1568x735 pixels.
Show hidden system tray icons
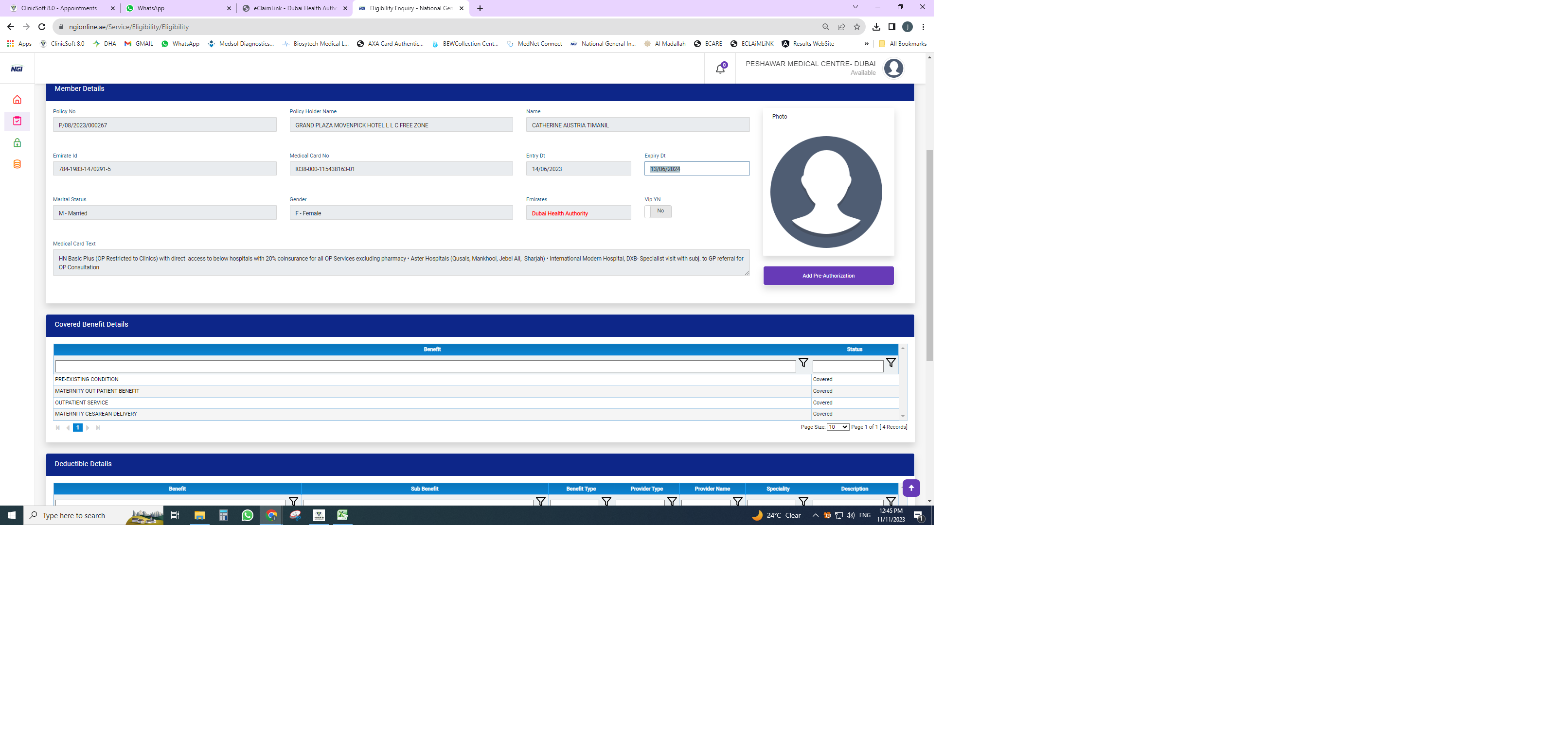tap(815, 515)
